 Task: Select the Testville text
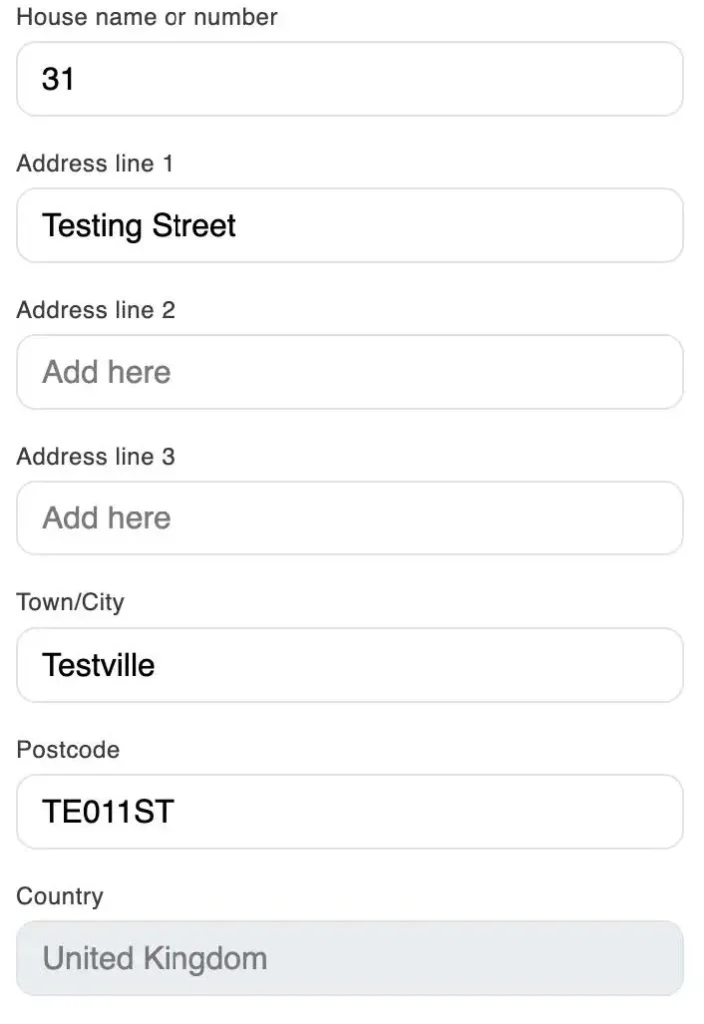(97, 664)
